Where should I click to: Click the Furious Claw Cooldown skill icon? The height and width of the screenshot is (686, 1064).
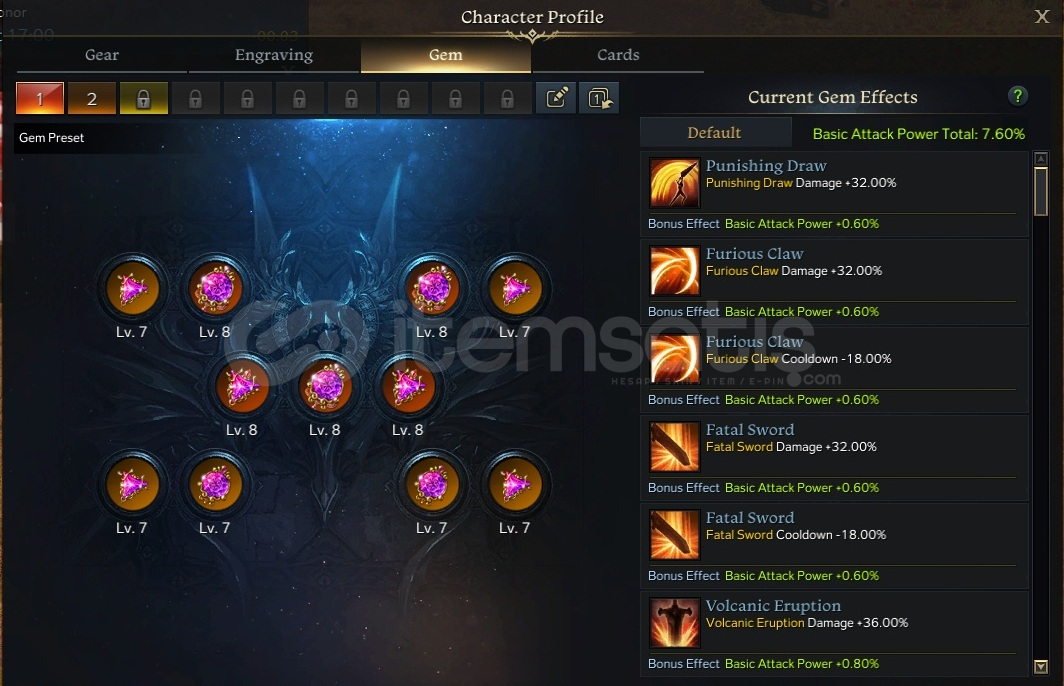tap(674, 358)
